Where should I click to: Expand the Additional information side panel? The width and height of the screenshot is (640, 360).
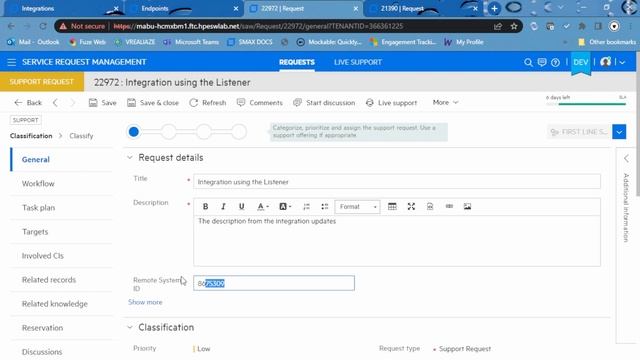coord(626,158)
